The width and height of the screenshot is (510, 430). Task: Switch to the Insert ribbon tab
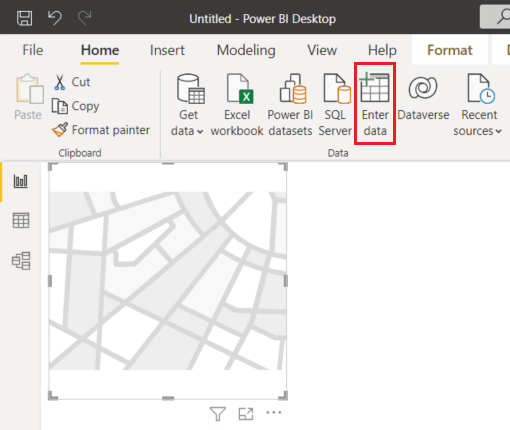(x=167, y=50)
